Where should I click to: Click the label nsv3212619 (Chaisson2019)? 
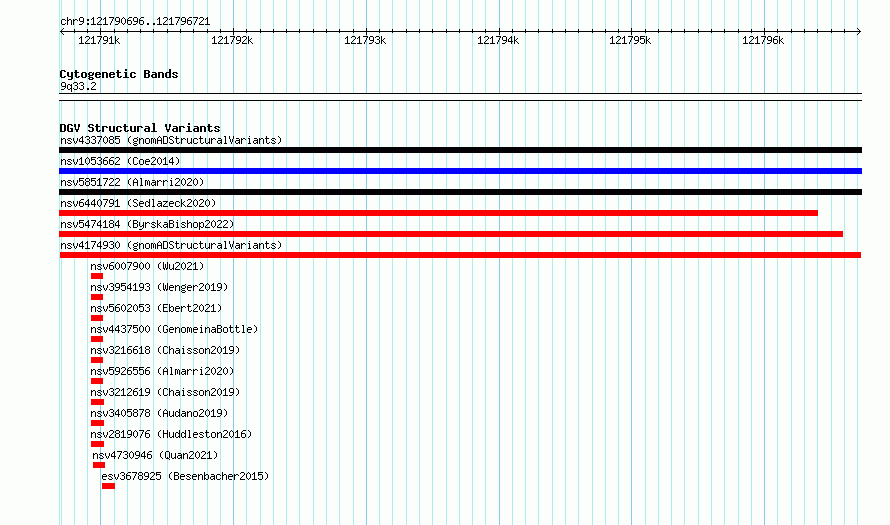165,392
